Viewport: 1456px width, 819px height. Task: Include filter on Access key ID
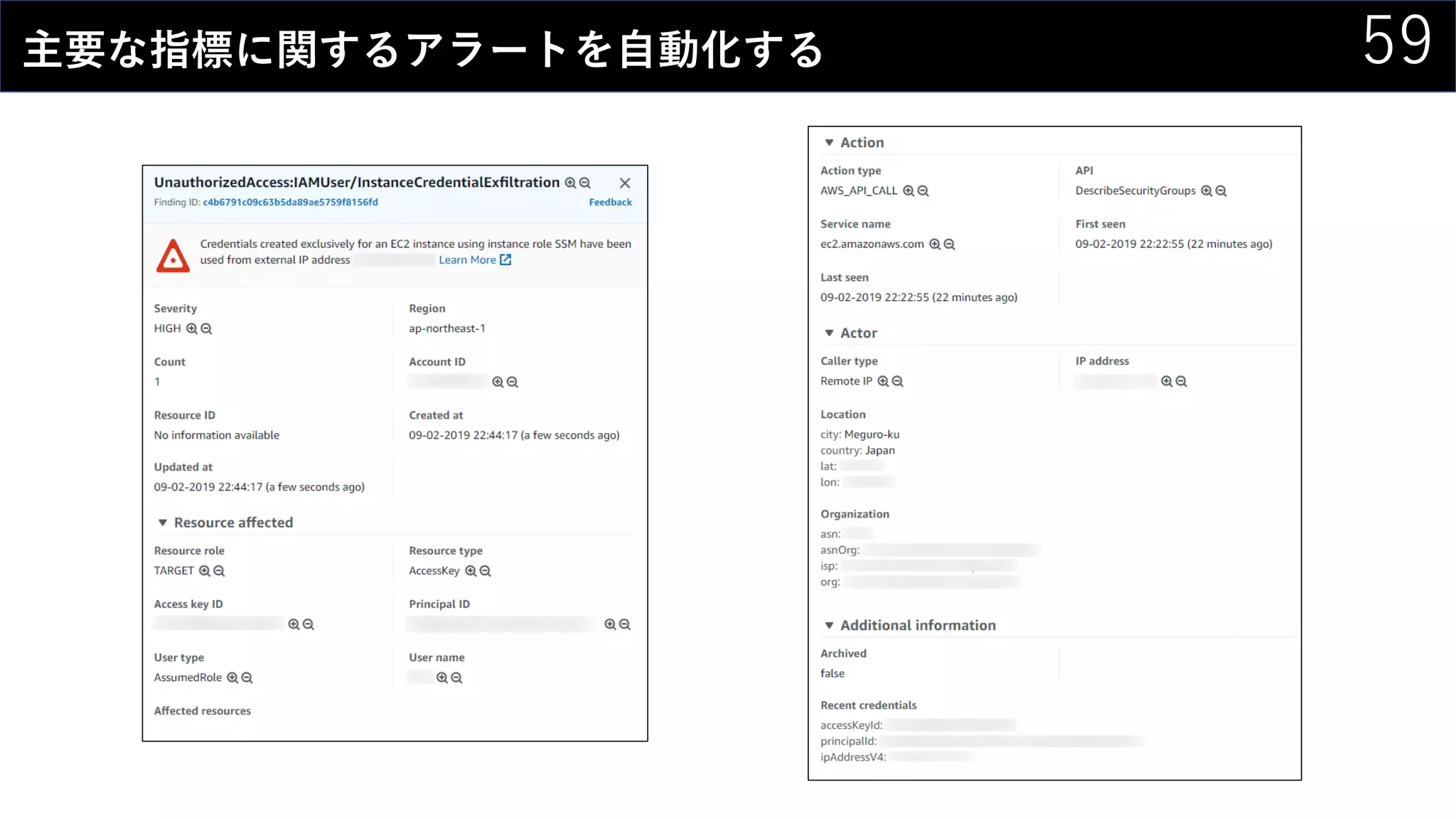[294, 624]
